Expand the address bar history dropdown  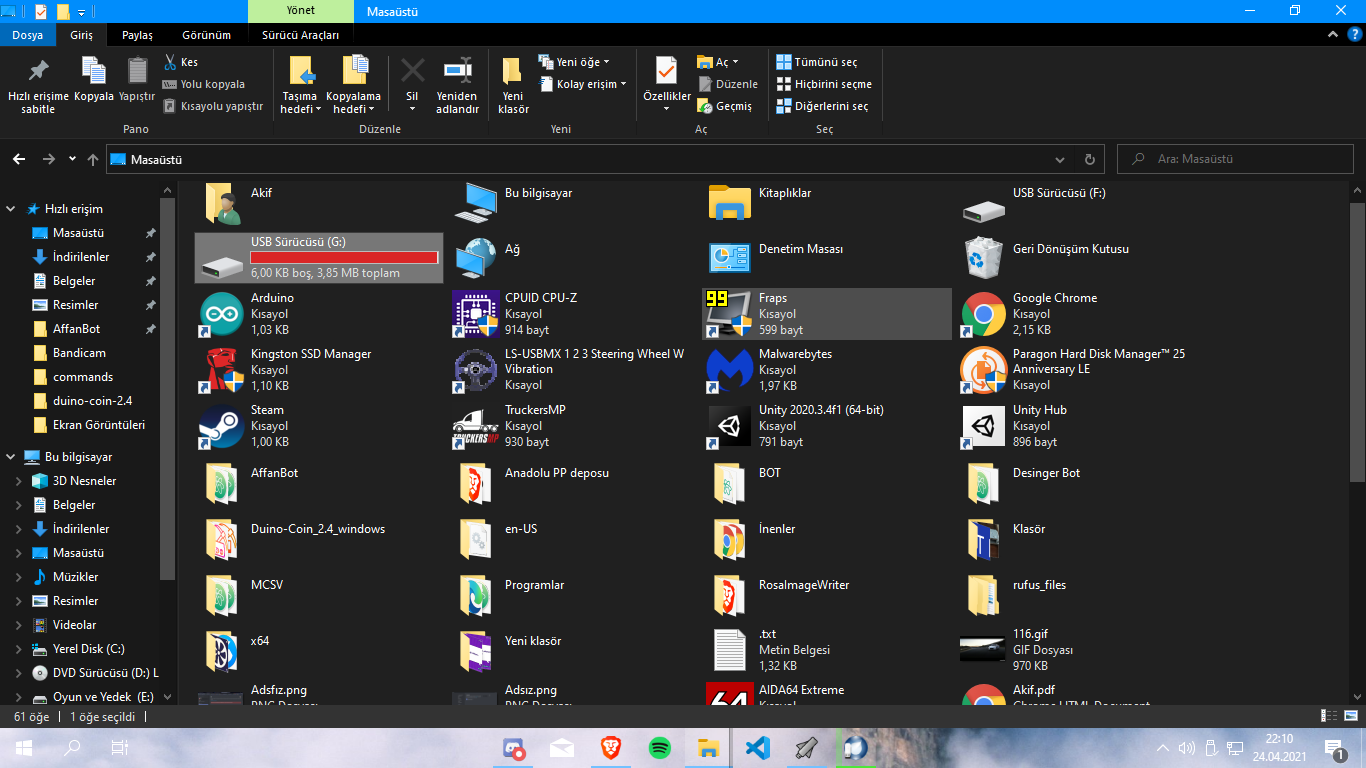pyautogui.click(x=1060, y=159)
